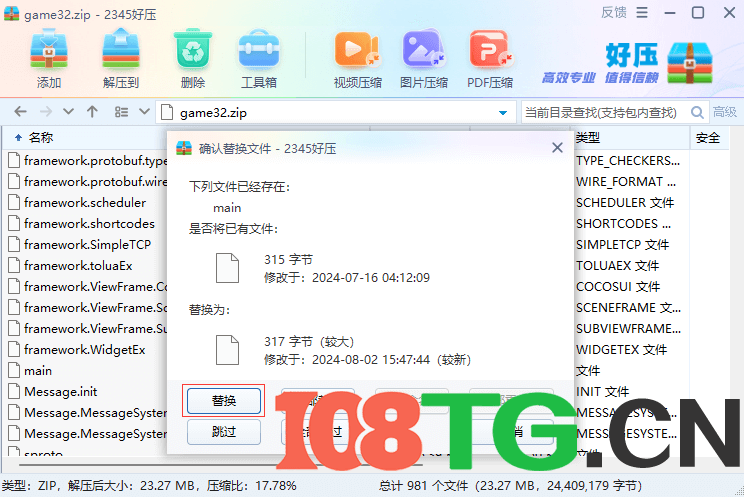744x497 pixels.
Task: Launch 视频压缩 video compression tool
Action: click(358, 59)
